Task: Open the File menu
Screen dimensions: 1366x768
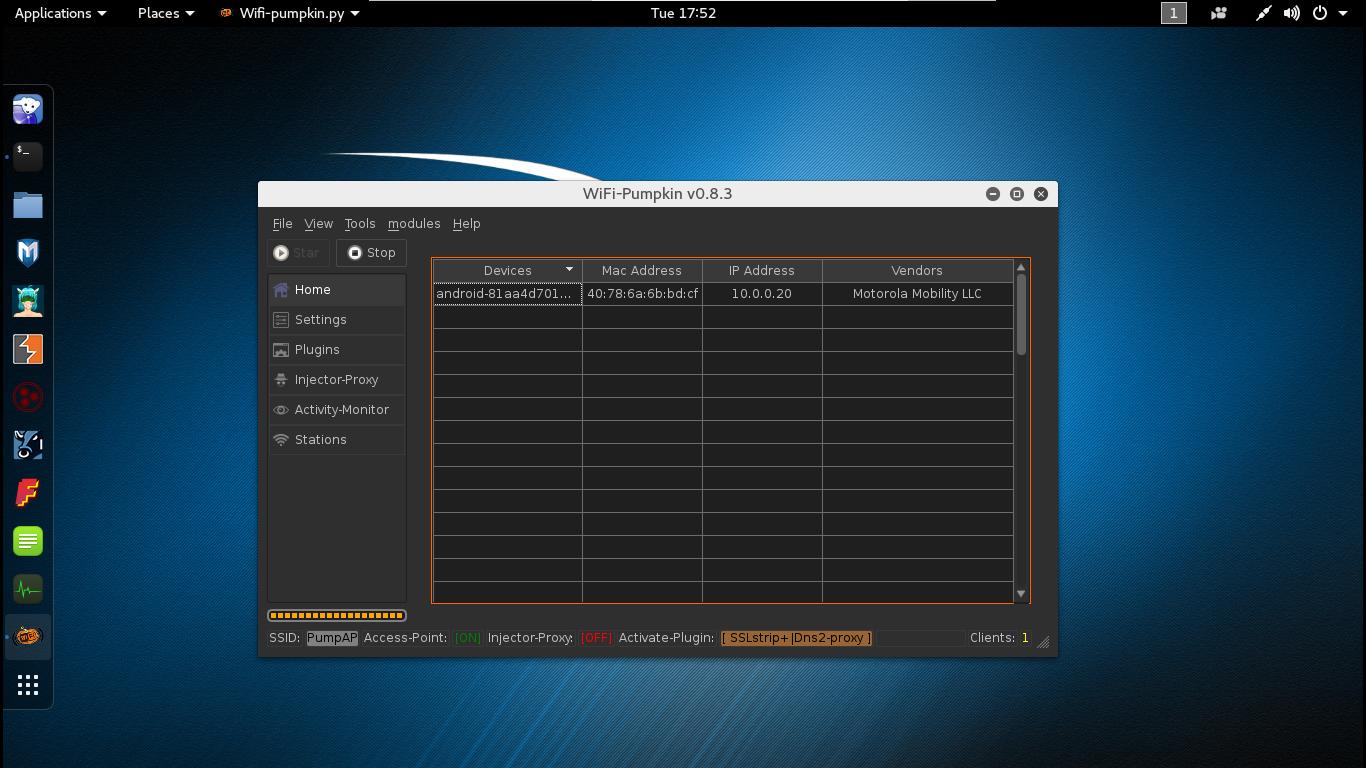Action: (x=283, y=224)
